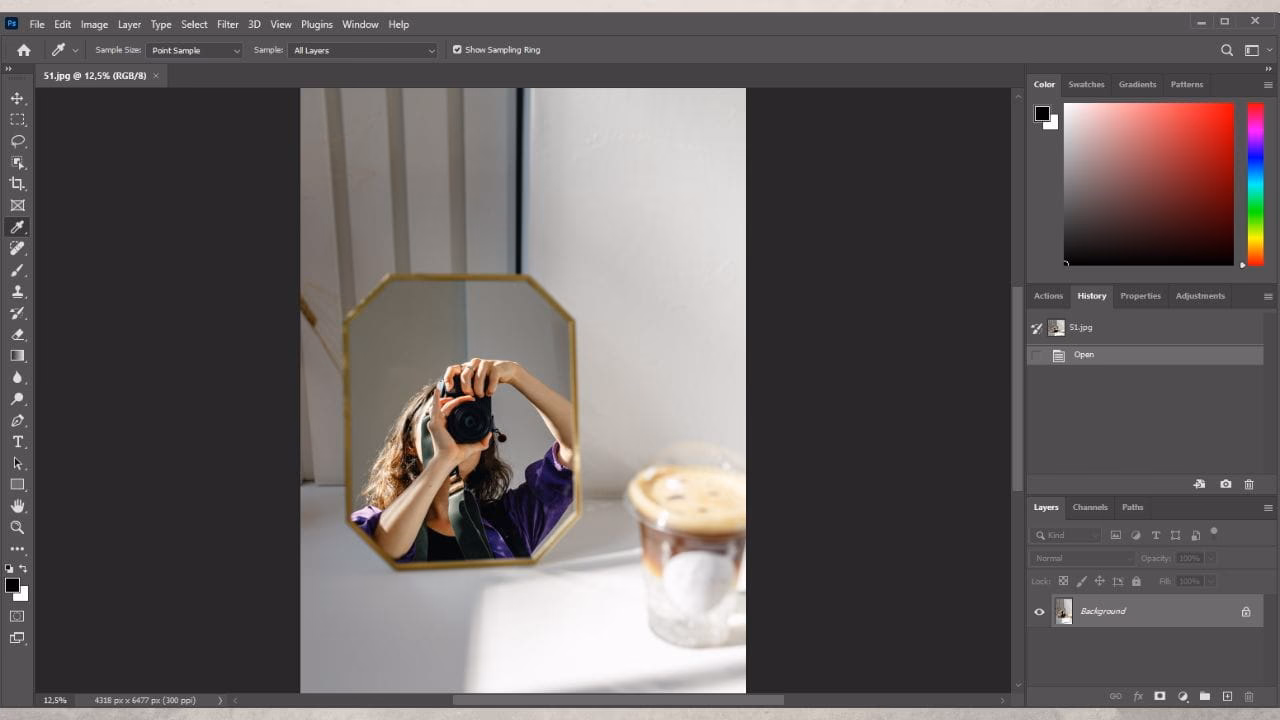This screenshot has height=720, width=1280.
Task: Choose the Crop tool
Action: (16, 183)
